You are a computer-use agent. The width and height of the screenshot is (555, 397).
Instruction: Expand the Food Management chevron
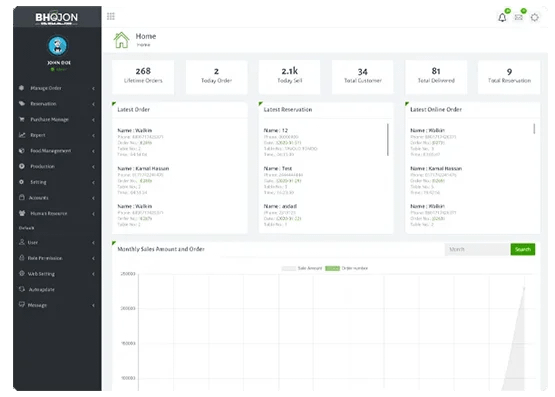tap(93, 151)
